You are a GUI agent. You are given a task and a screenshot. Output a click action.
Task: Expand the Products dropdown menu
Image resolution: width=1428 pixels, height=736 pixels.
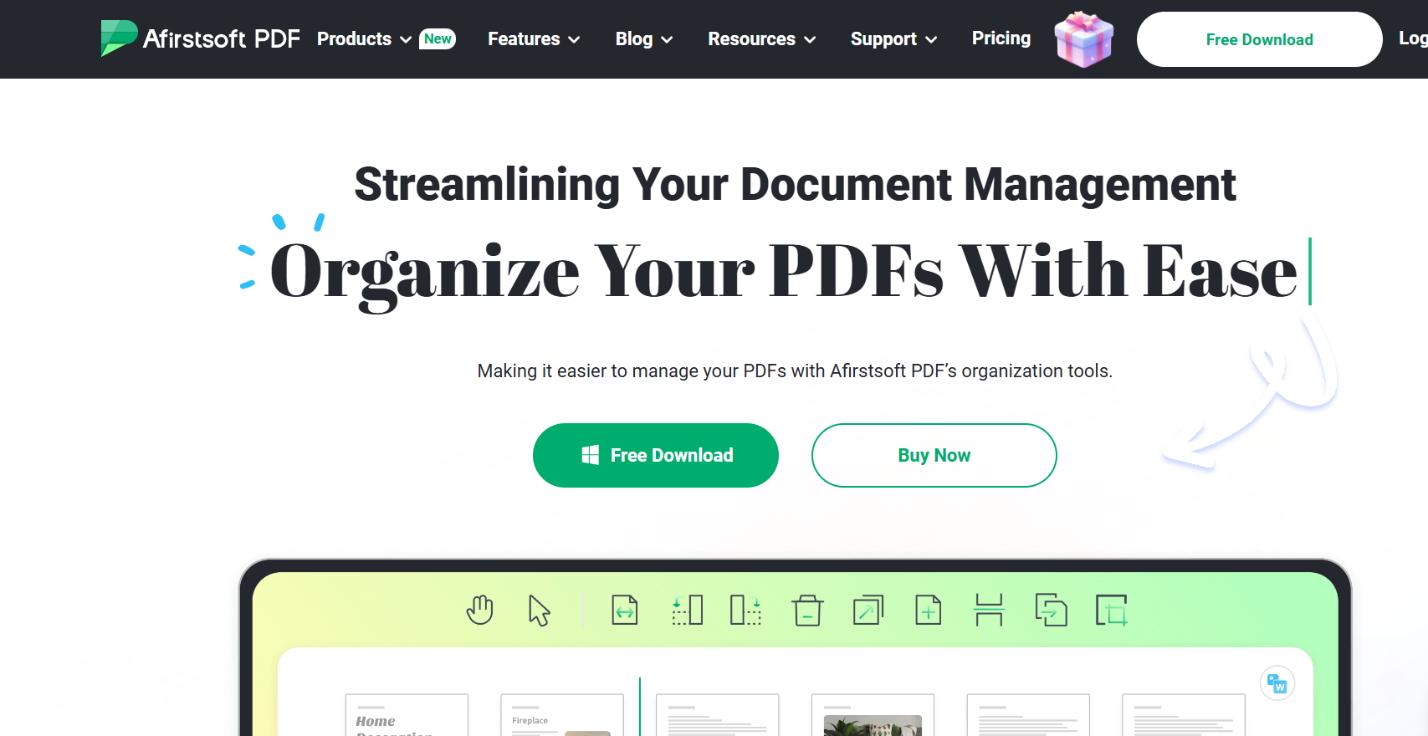click(364, 39)
